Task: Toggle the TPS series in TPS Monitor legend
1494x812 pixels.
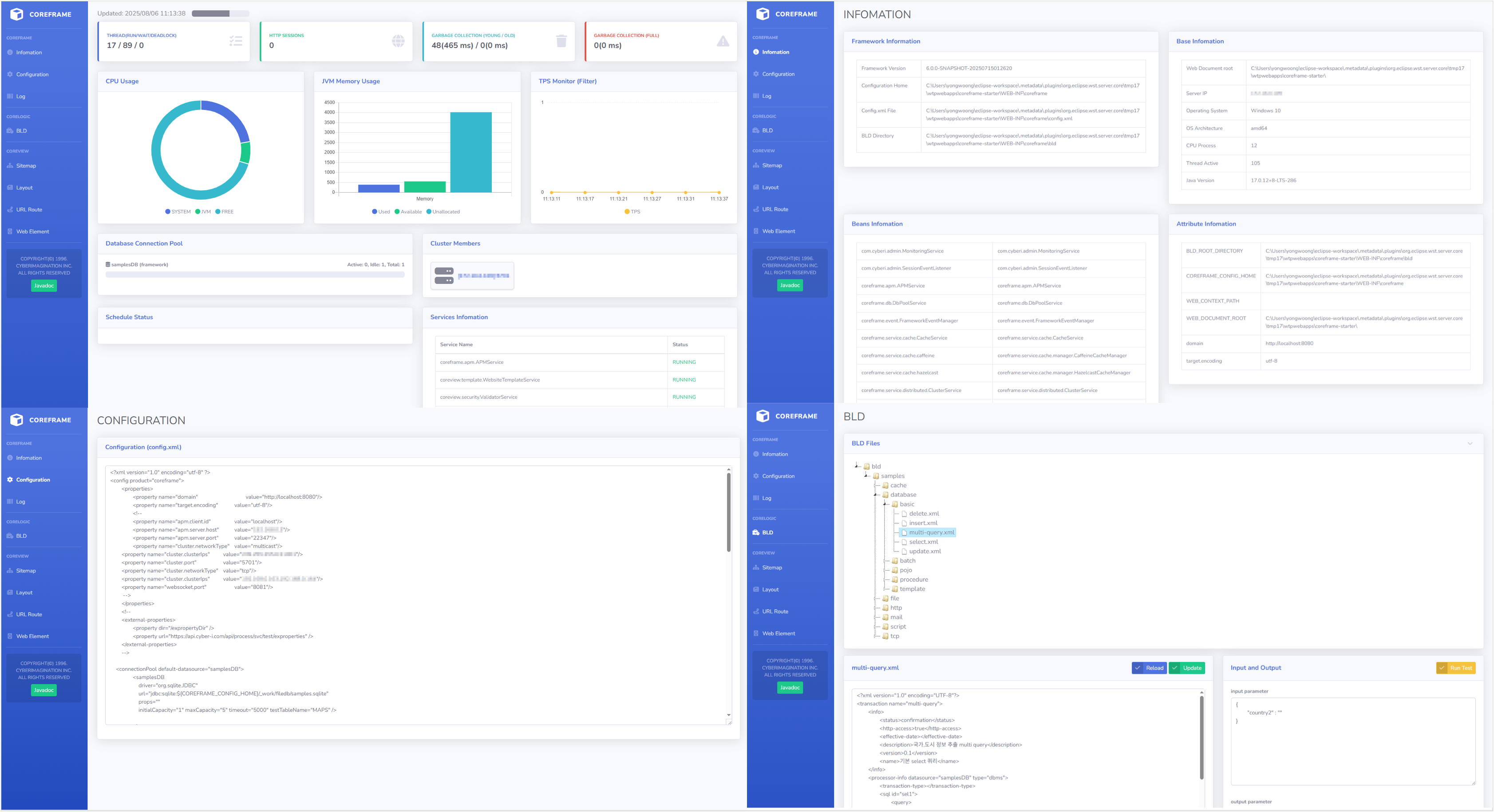Action: click(x=632, y=212)
